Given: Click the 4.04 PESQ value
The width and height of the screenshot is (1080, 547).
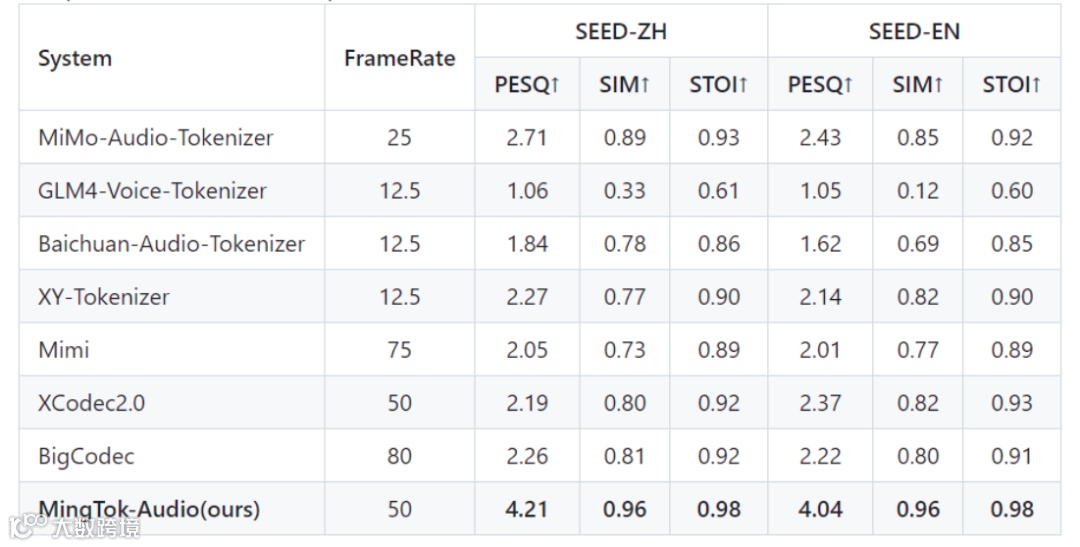Looking at the screenshot, I should [x=820, y=509].
